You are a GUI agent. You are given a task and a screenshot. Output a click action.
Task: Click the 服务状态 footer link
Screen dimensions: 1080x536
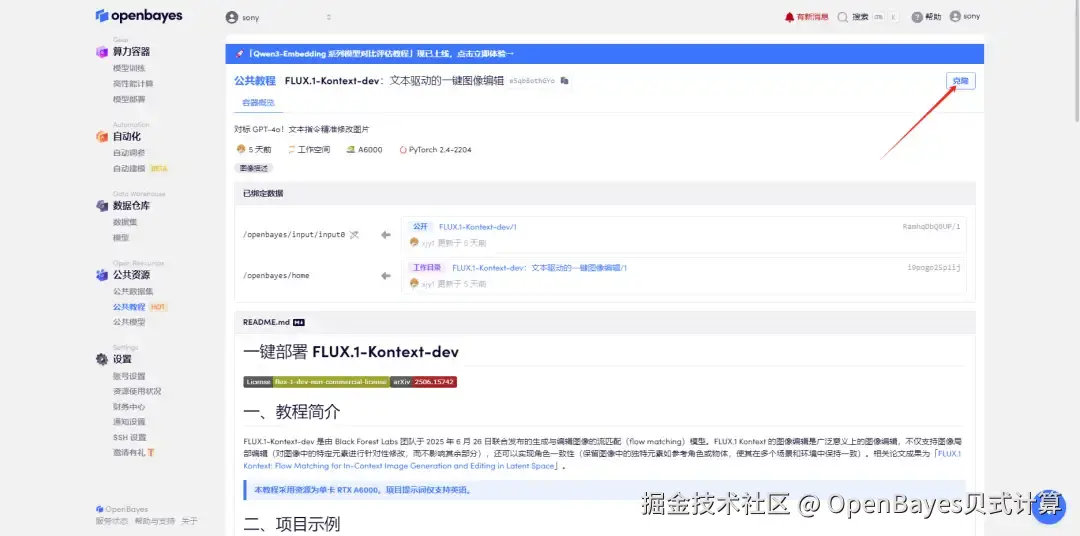112,522
